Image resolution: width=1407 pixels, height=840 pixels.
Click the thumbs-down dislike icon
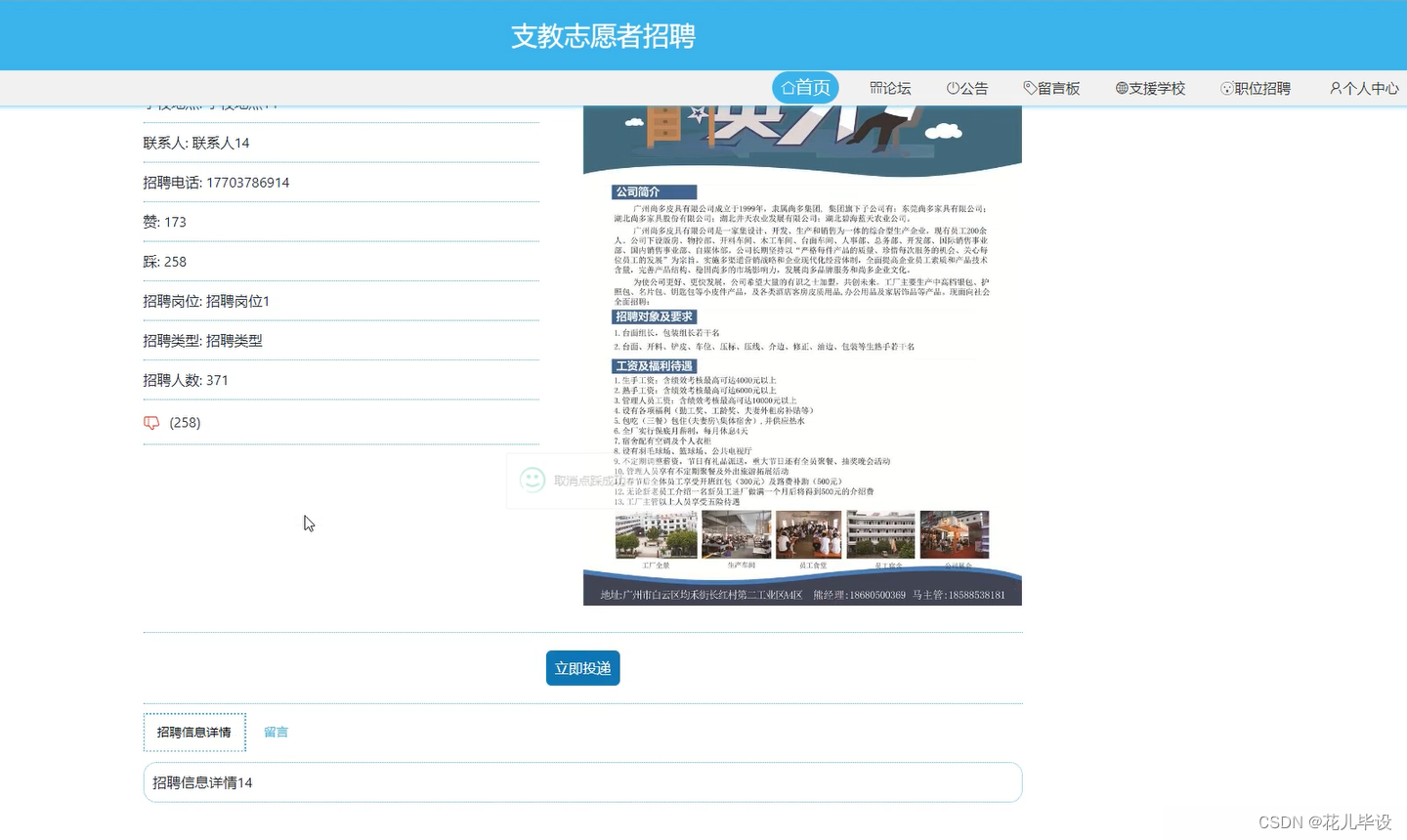click(151, 423)
